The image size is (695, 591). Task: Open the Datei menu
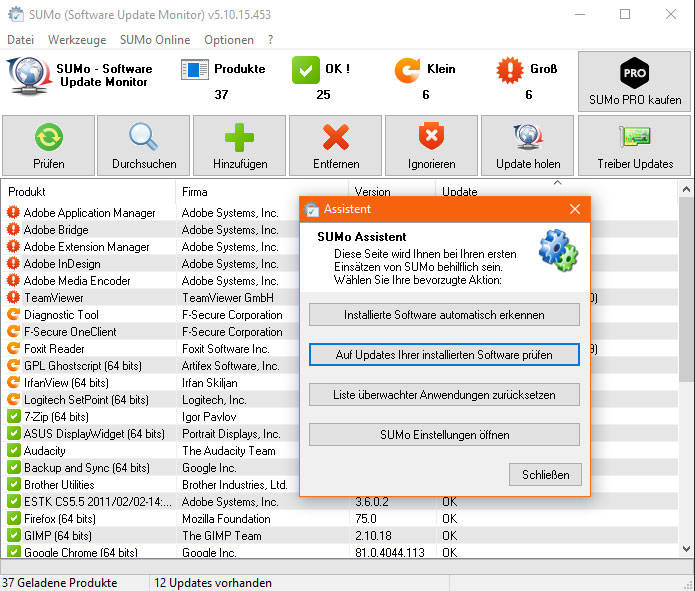coord(20,40)
